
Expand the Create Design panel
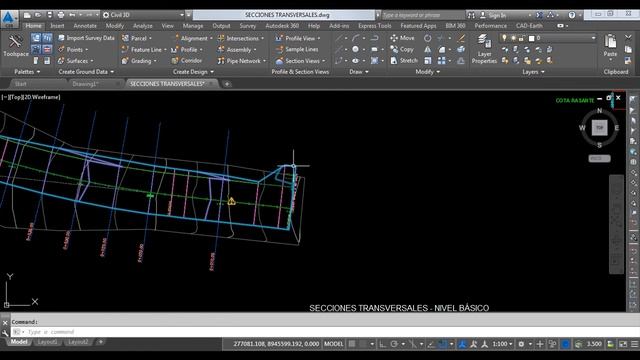[x=193, y=72]
